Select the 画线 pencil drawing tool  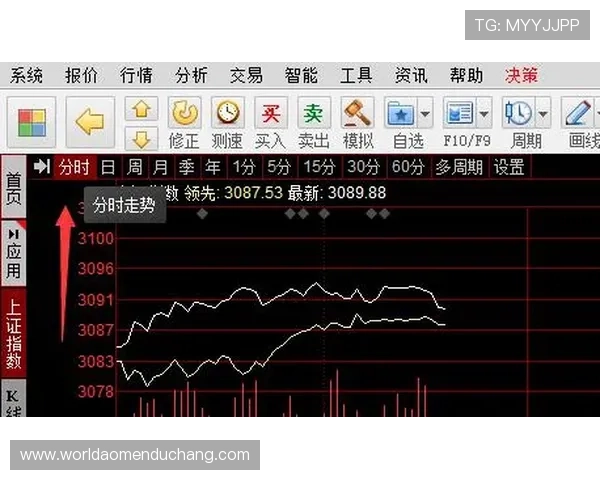tap(578, 113)
